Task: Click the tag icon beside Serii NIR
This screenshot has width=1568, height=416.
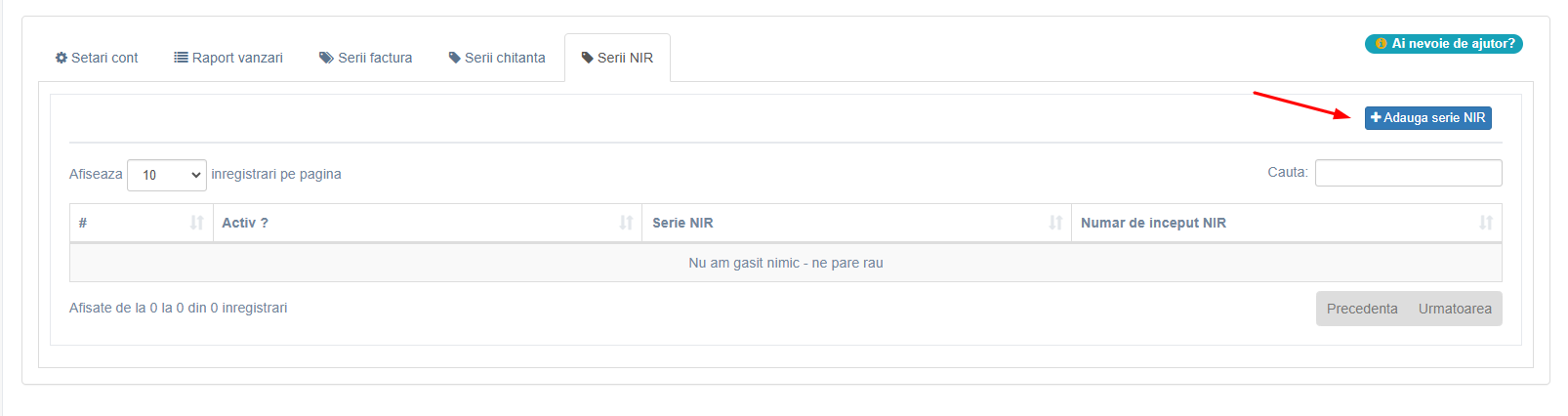Action: [x=587, y=58]
